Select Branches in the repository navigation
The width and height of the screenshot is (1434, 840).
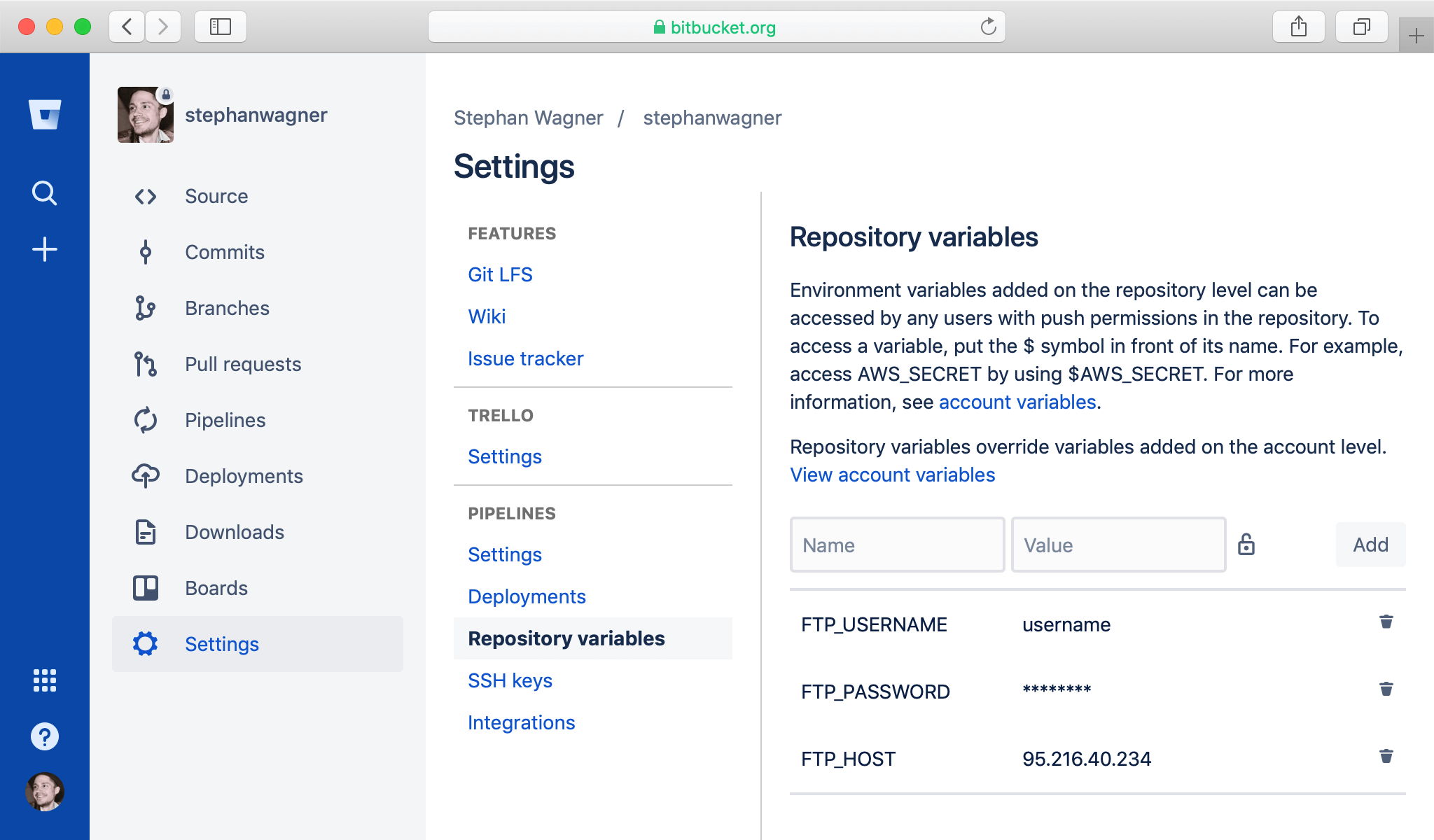[x=227, y=308]
